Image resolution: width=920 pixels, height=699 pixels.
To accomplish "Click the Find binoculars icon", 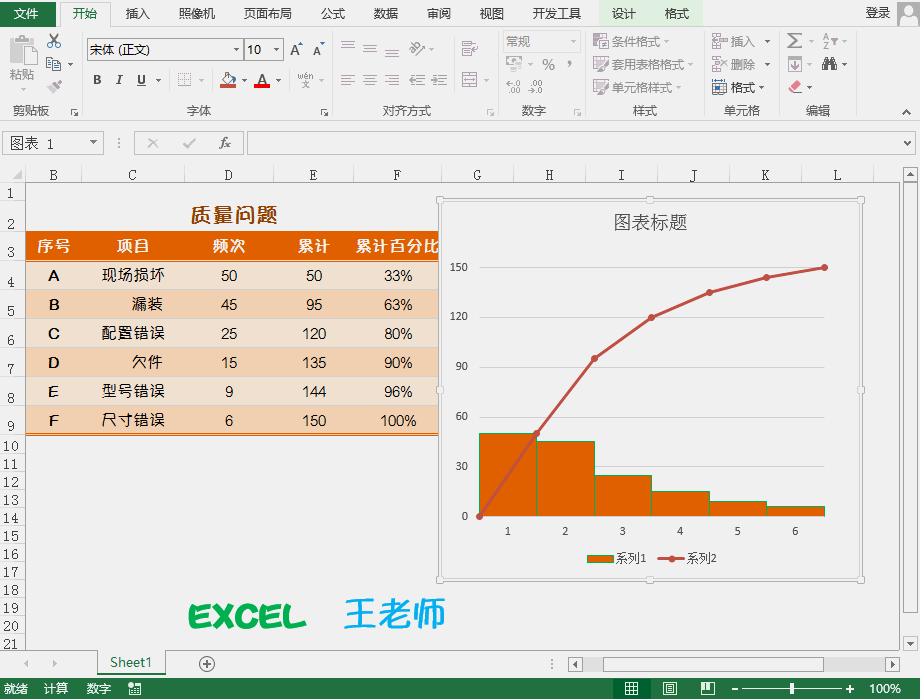I will (830, 64).
